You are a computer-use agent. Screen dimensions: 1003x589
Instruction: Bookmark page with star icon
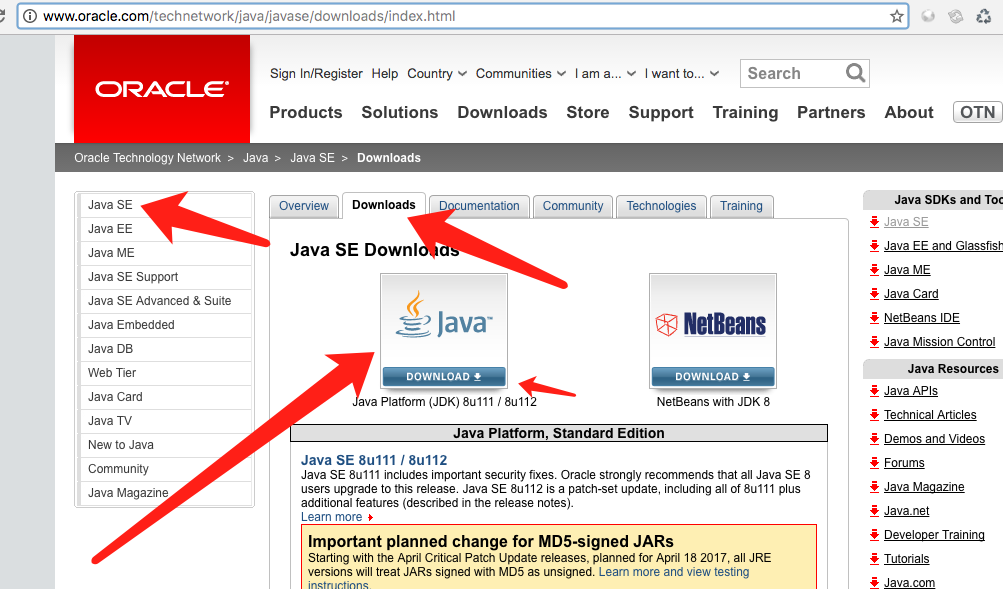pyautogui.click(x=897, y=16)
